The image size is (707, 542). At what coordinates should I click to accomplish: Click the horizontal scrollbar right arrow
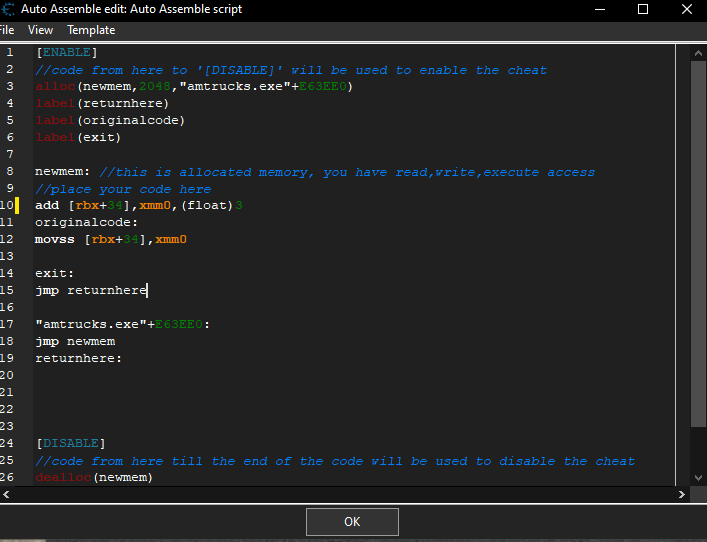point(682,494)
